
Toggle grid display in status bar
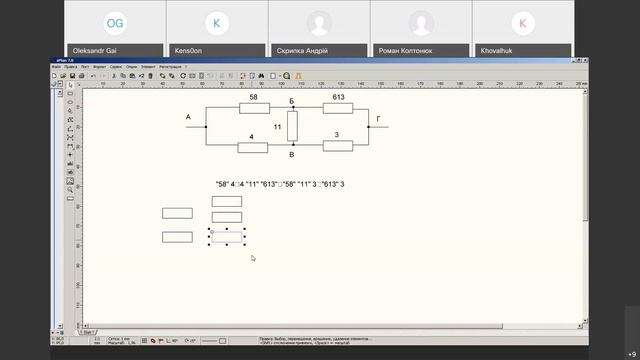tap(144, 340)
